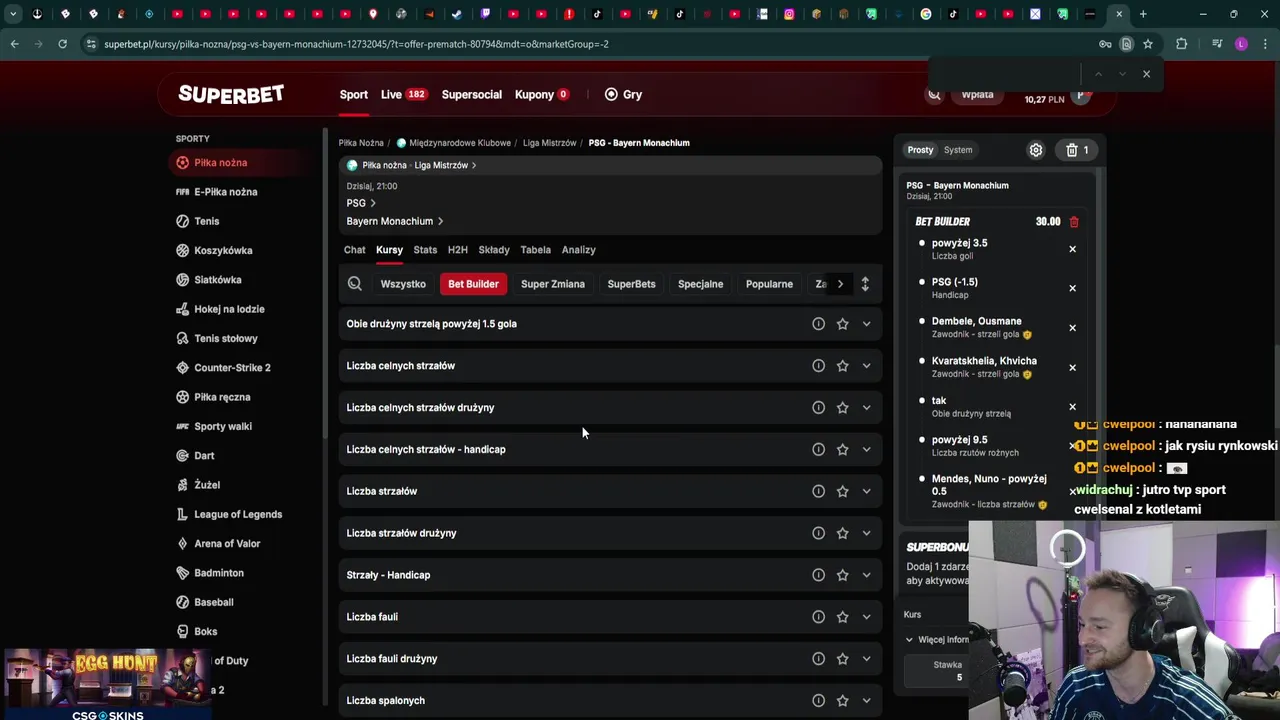Screen dimensions: 1280x720
Task: Show info for Obie drużyny strzelą market
Action: tap(818, 324)
